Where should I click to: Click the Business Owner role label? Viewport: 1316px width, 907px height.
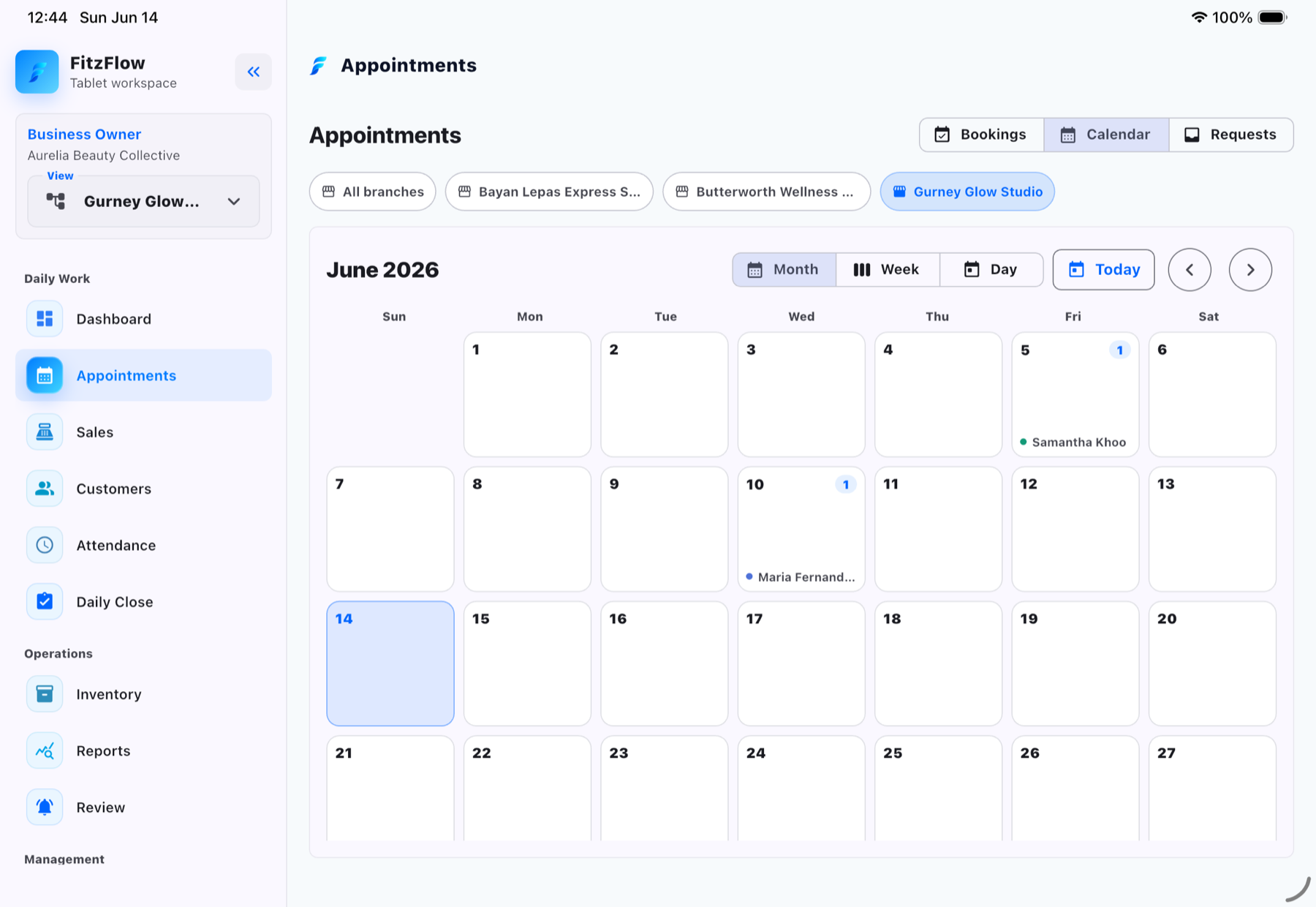point(84,135)
